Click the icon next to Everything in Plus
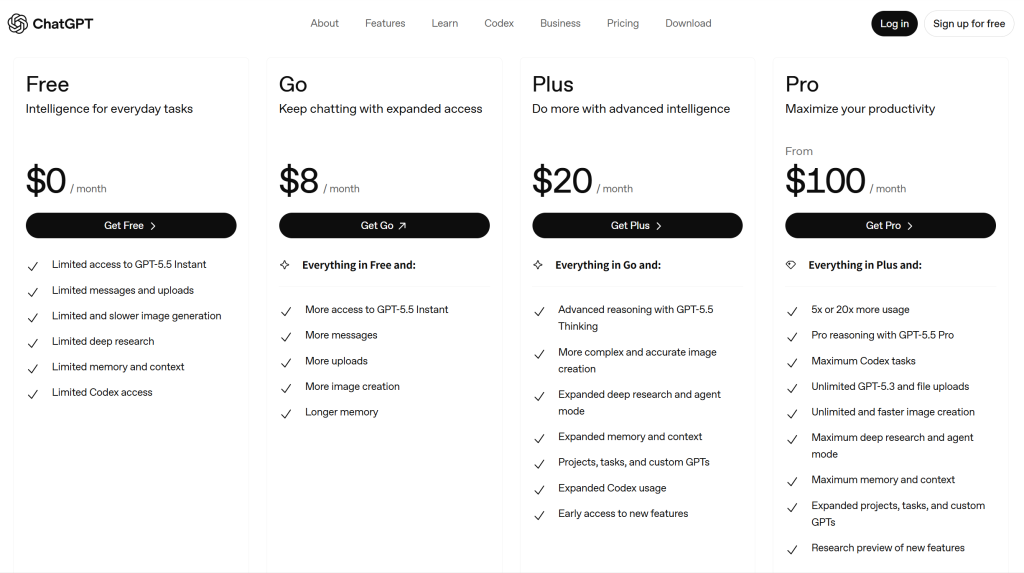1024x573 pixels. tap(791, 265)
